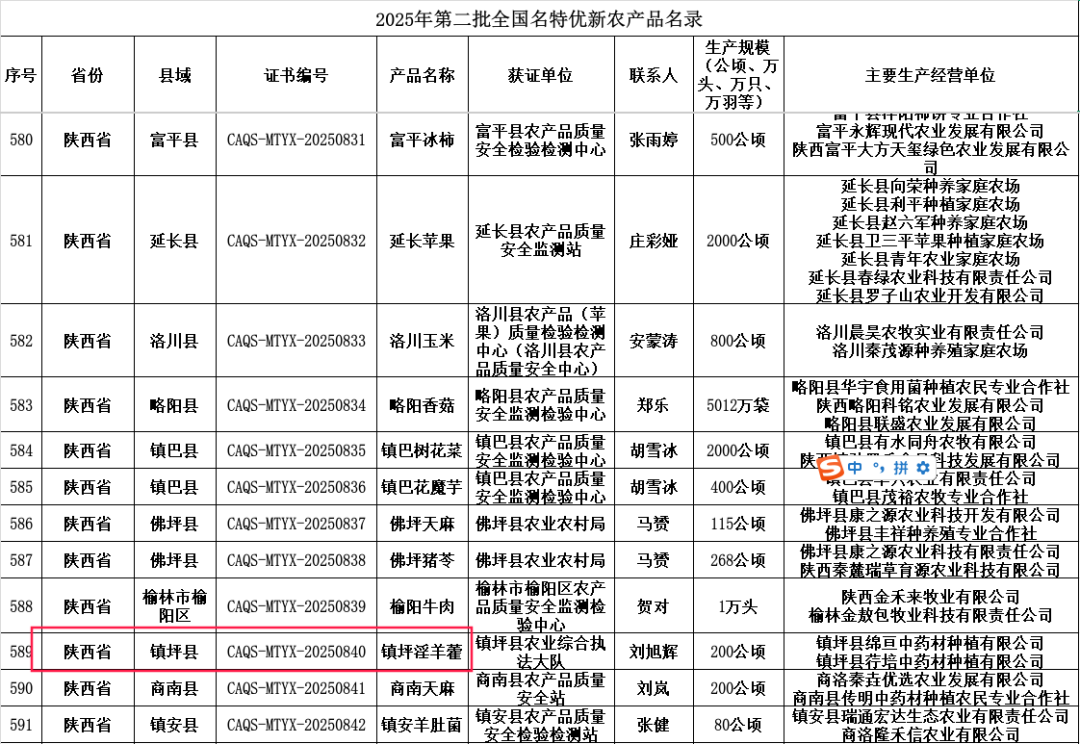
Task: Select contact name 贺对
Action: click(x=654, y=606)
